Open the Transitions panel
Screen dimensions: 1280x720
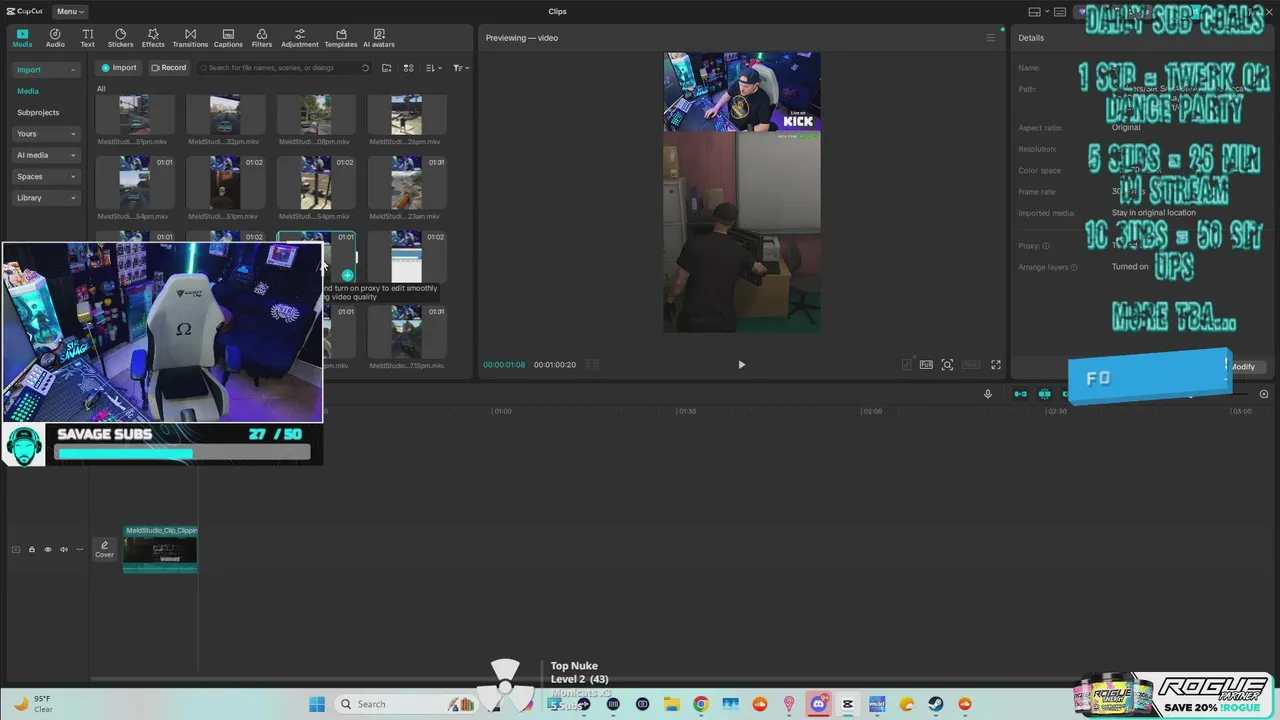coord(190,38)
